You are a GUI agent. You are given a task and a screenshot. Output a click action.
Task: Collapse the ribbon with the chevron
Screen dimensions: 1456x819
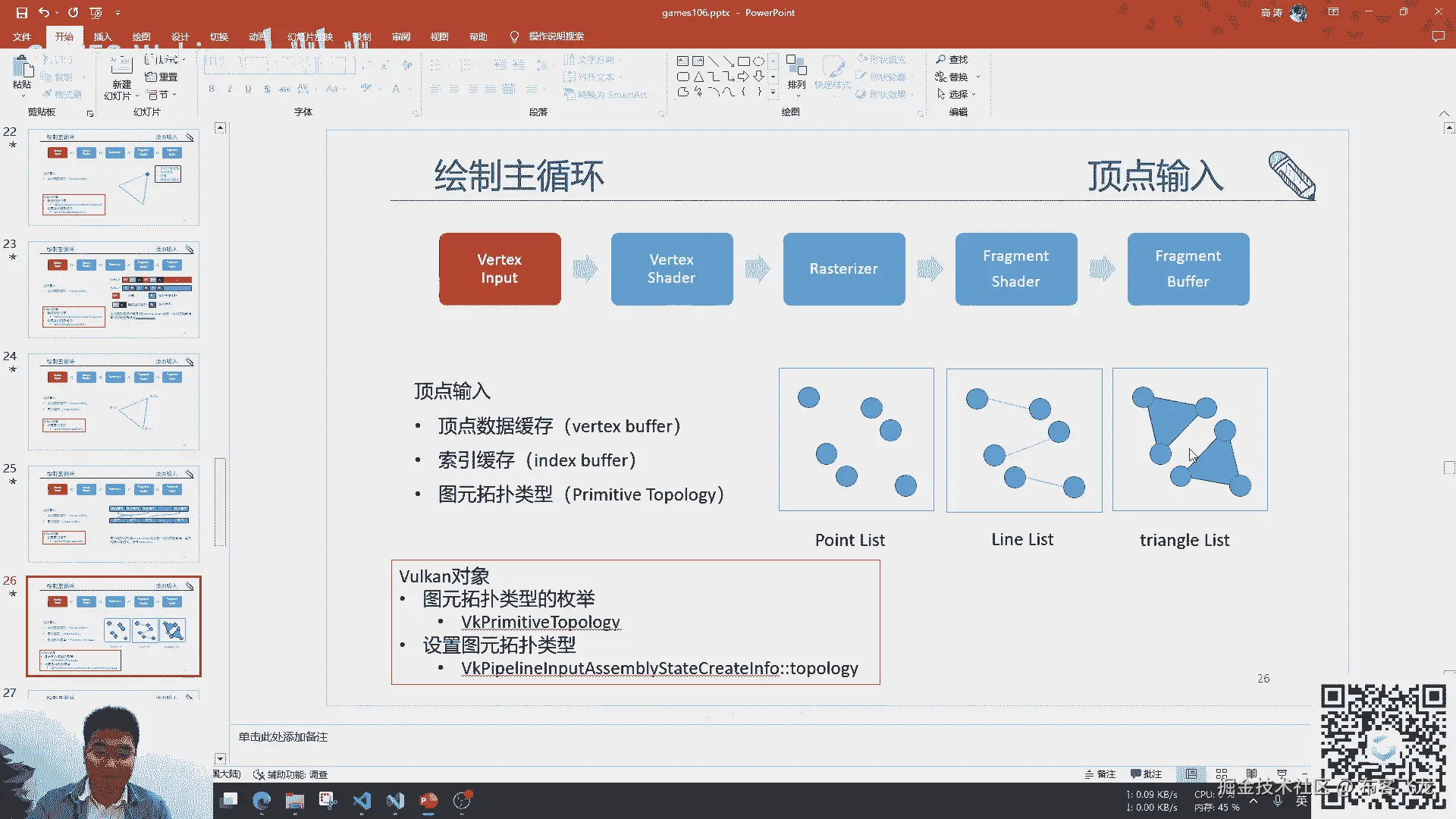pos(1444,113)
